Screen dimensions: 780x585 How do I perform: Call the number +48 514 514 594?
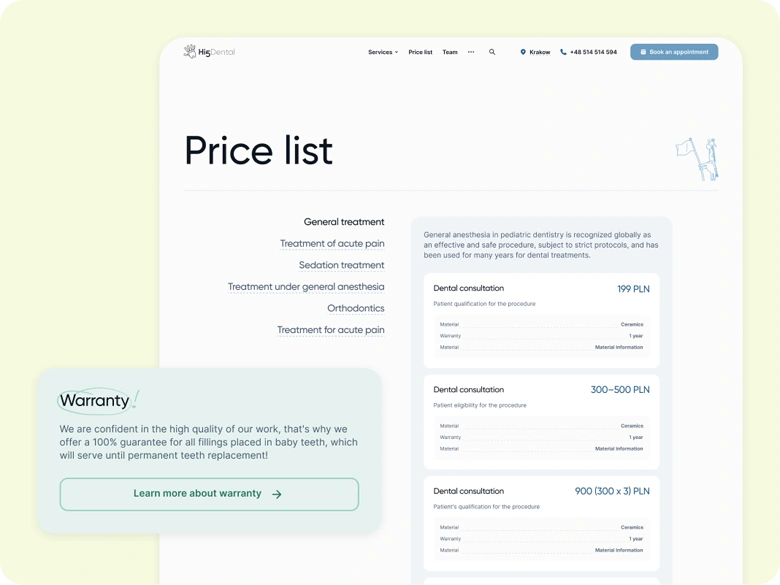pos(593,52)
